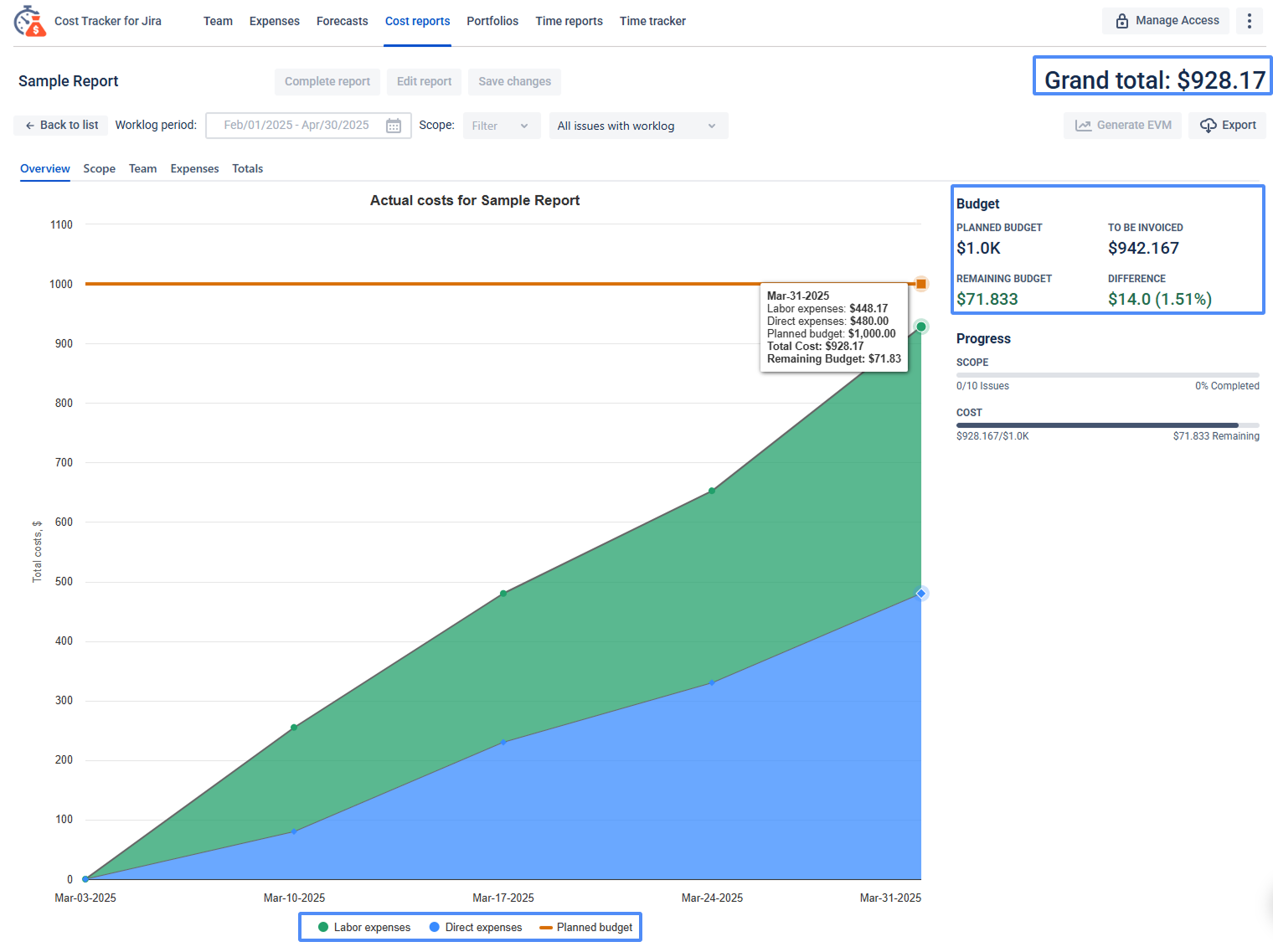Click the cloud icon on Export

[x=1208, y=126]
